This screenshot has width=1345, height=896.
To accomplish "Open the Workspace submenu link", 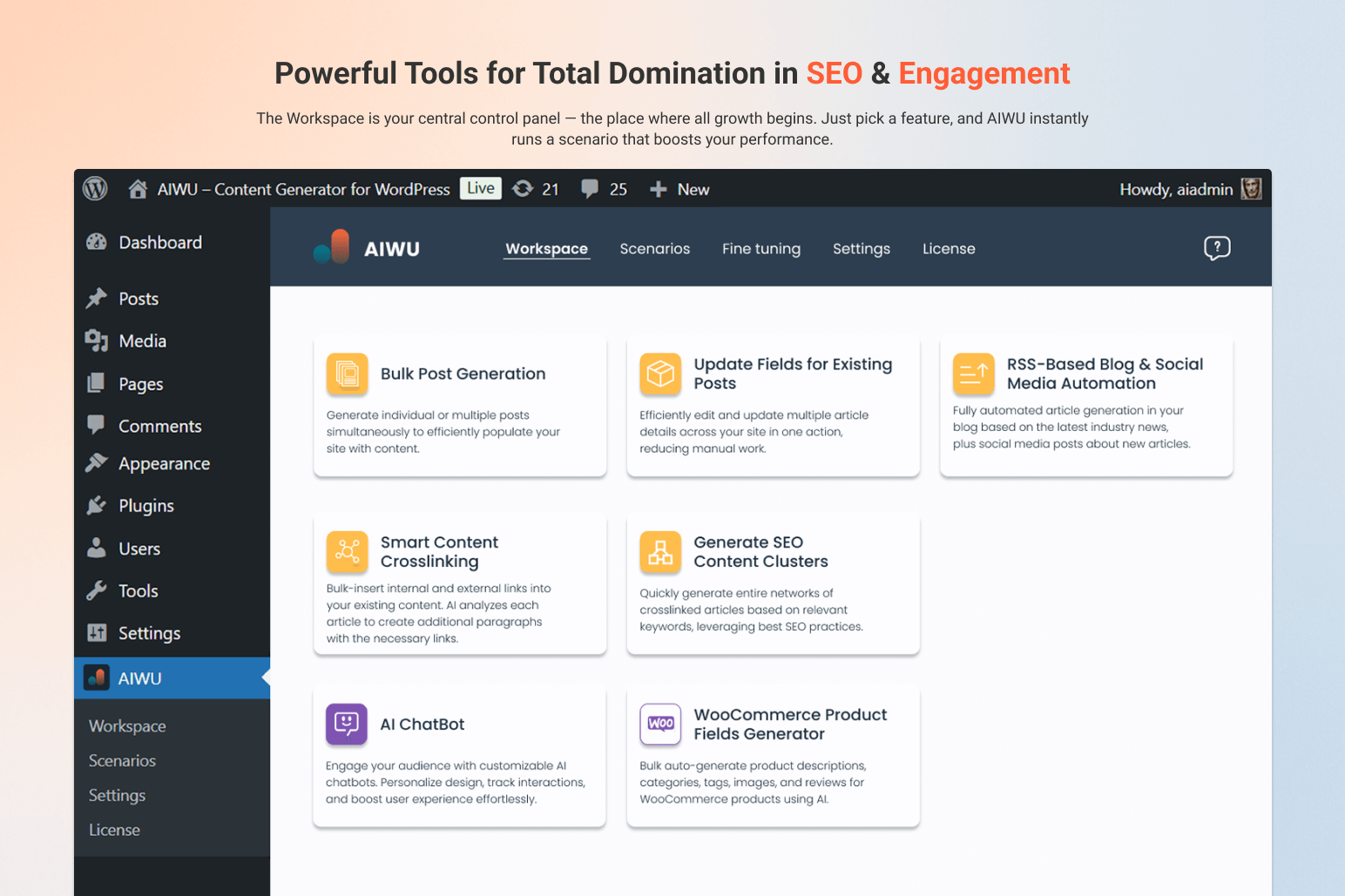I will [127, 725].
